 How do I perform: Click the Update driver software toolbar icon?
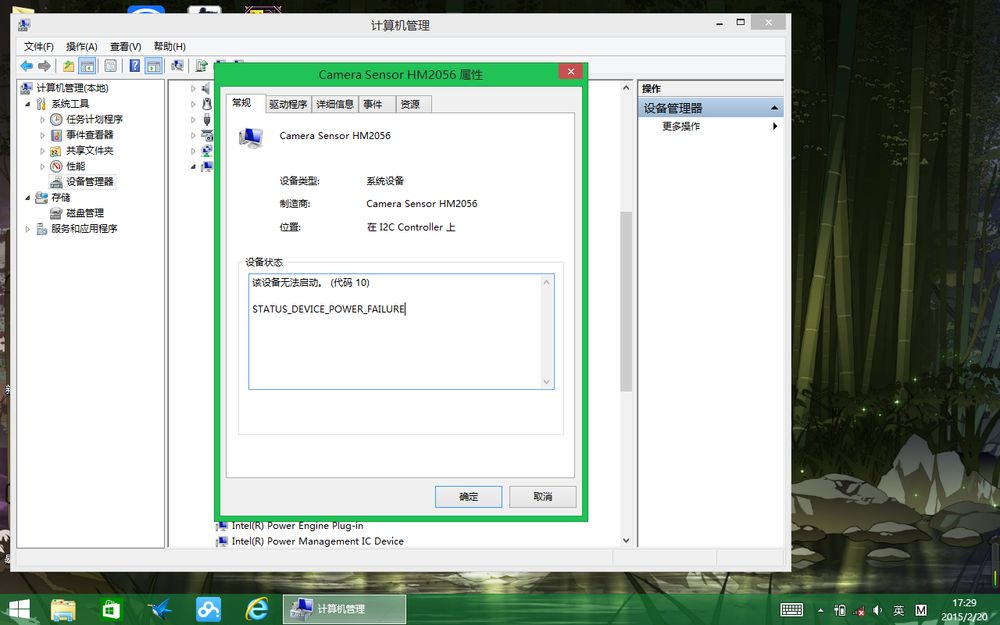tap(202, 66)
